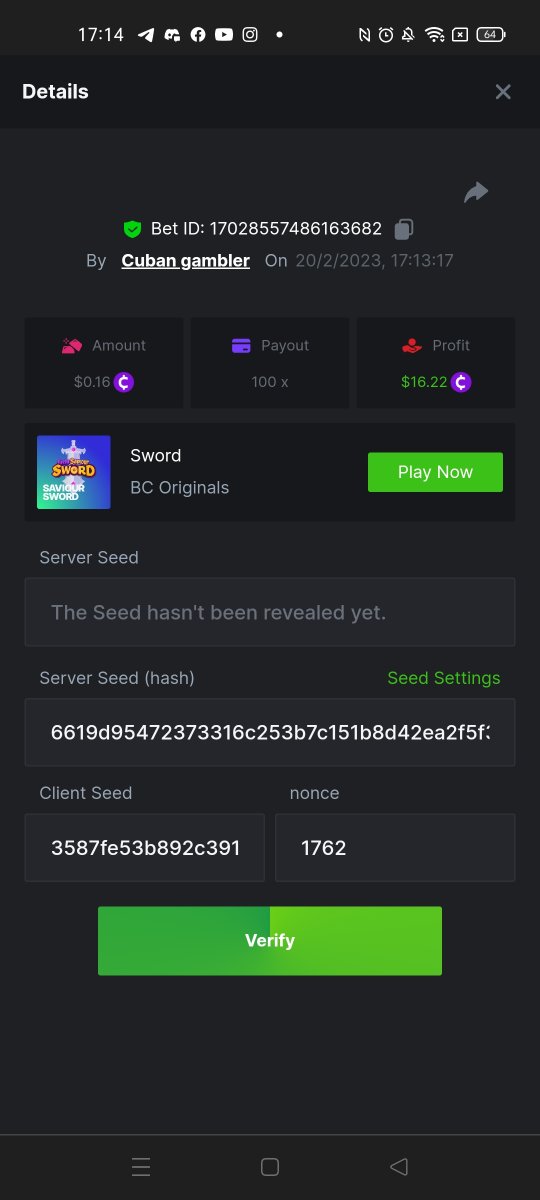Copy the Bet ID to clipboard

pyautogui.click(x=404, y=229)
